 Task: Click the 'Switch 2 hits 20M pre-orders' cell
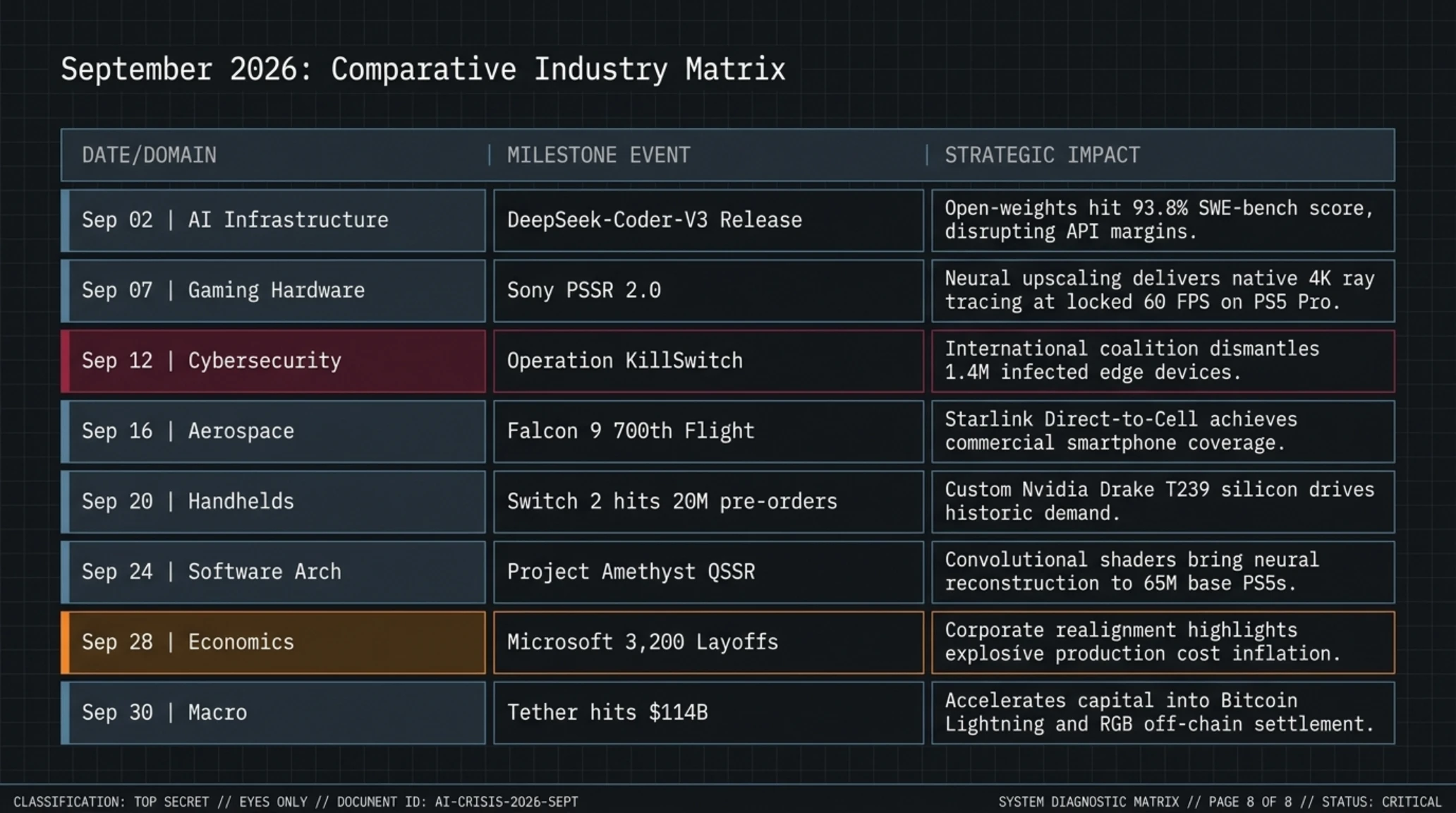pyautogui.click(x=708, y=502)
